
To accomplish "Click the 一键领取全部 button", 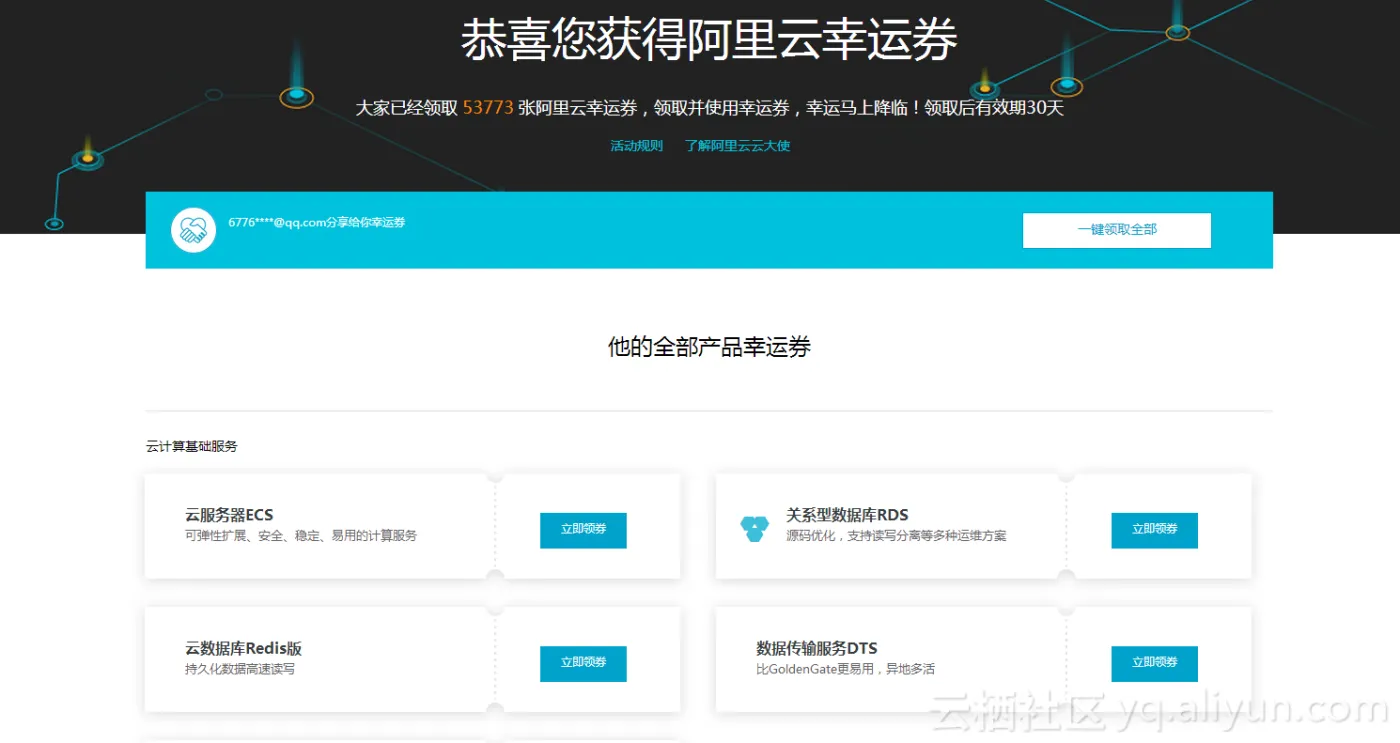I will pos(1117,230).
